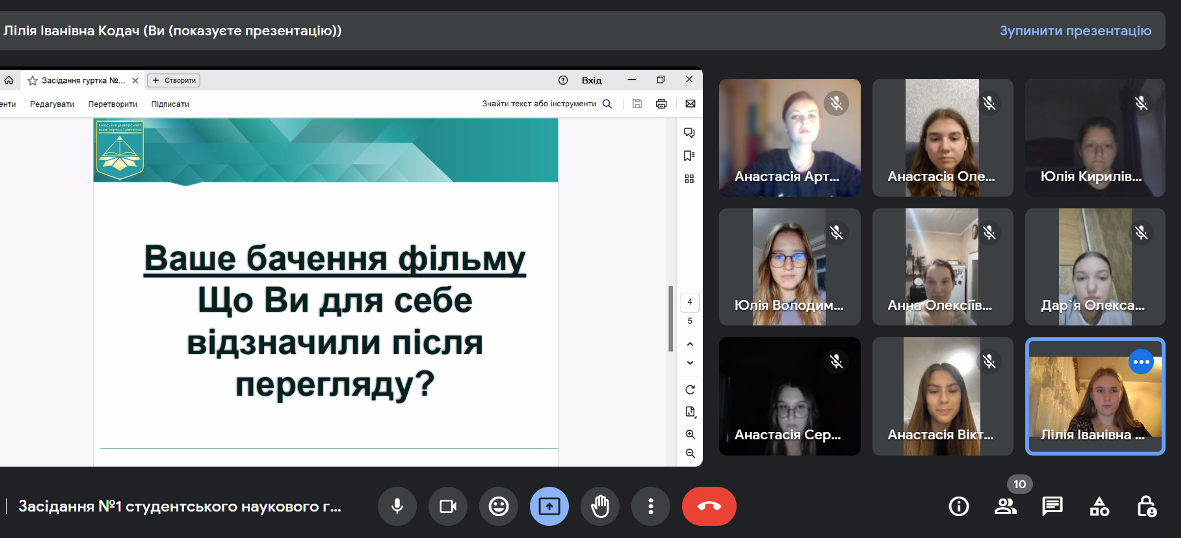Click the page number 4 field
Viewport: 1181px width, 538px height.
690,302
